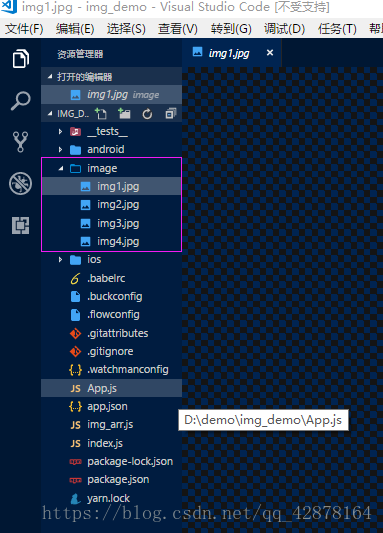Open img2.jpg in the image folder
Viewport: 383px width, 533px height.
[111, 205]
